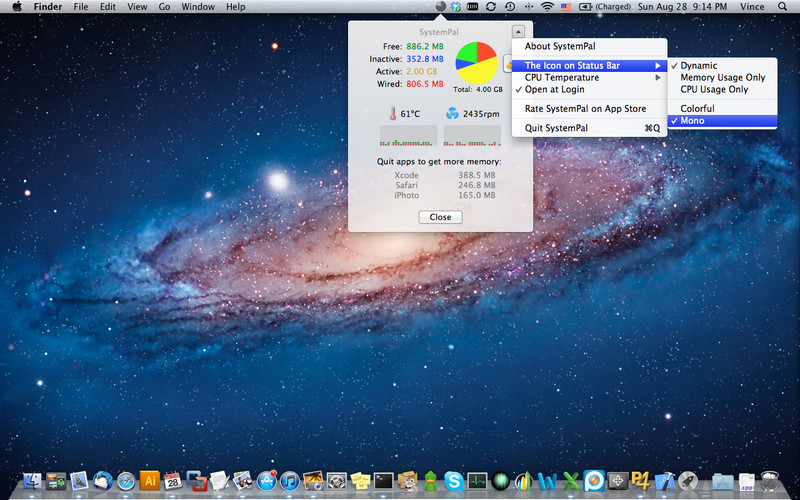Choose Colorful icon style
The image size is (800, 500).
722,109
